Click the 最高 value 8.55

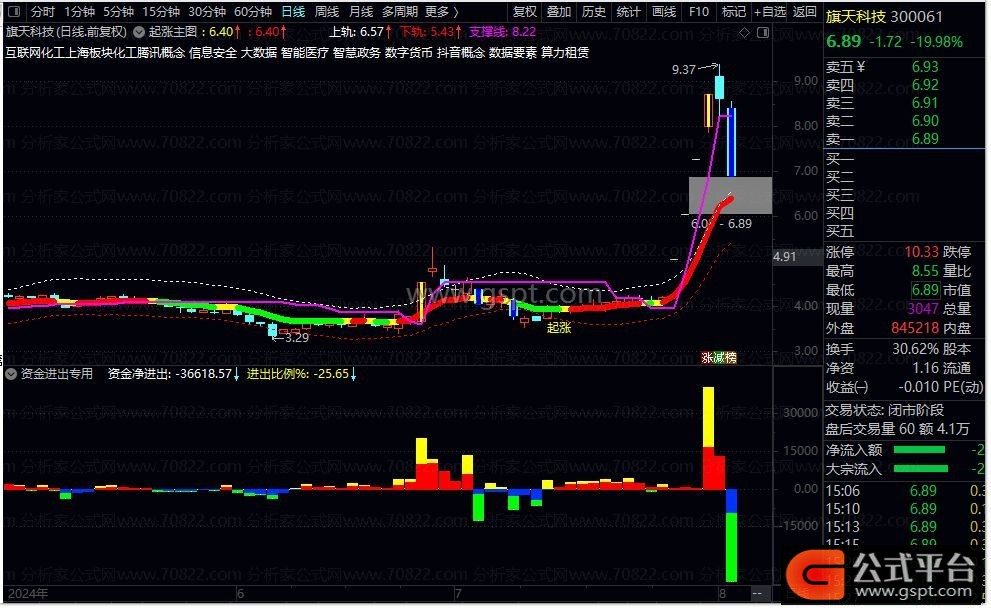click(x=925, y=271)
